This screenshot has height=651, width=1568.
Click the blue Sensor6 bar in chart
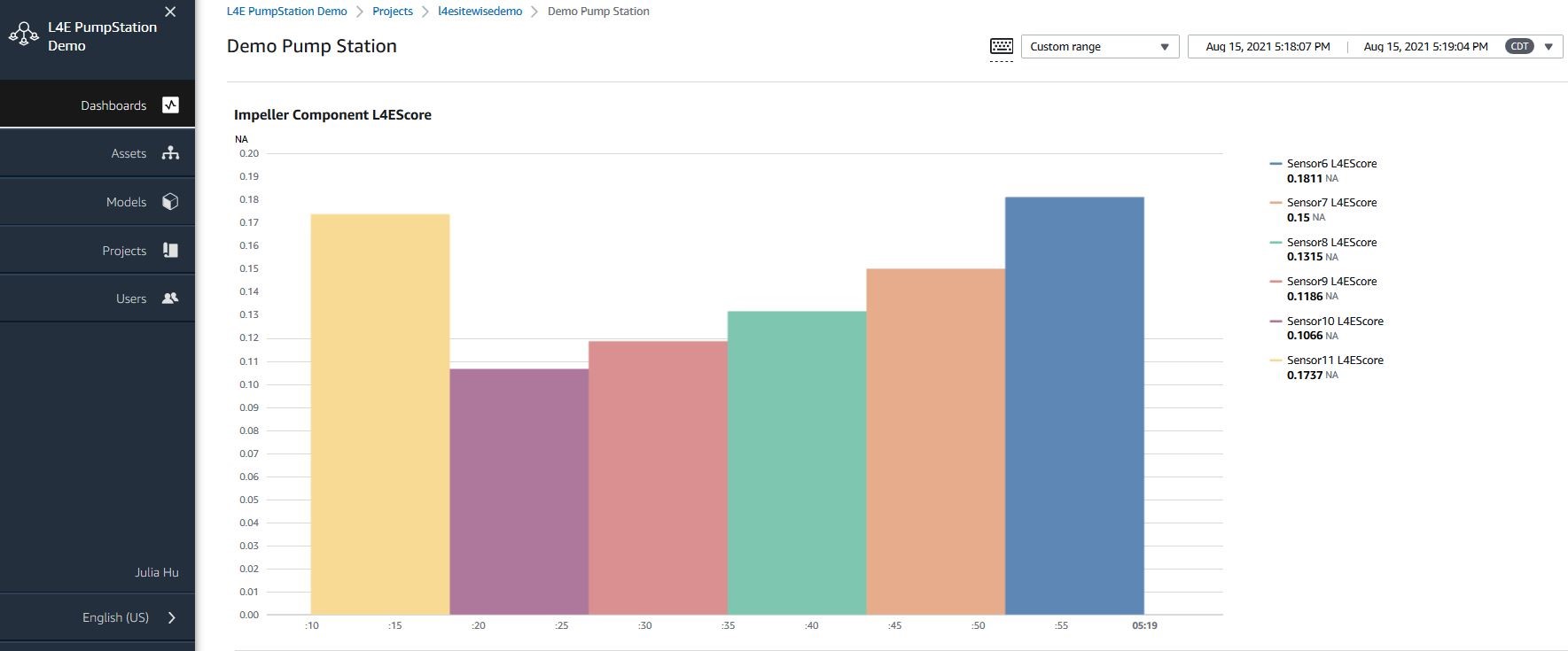click(1074, 406)
